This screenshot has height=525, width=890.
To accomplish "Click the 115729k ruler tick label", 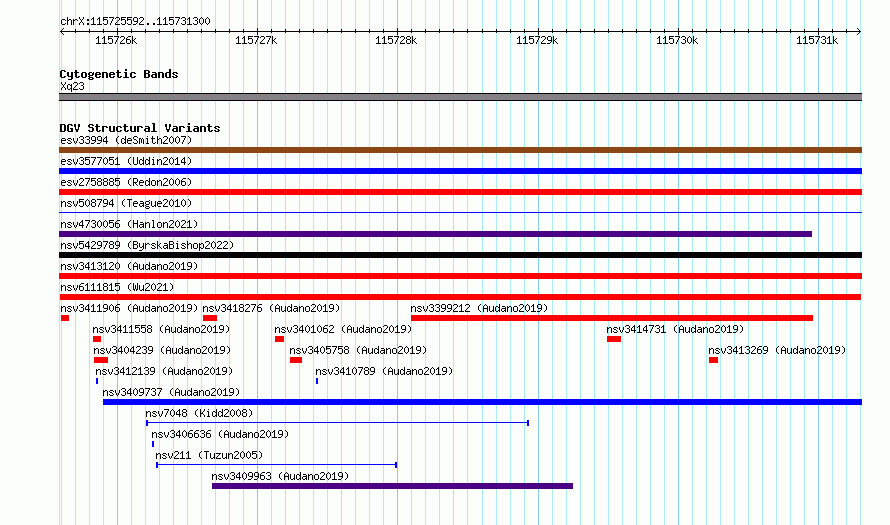I will 537,40.
